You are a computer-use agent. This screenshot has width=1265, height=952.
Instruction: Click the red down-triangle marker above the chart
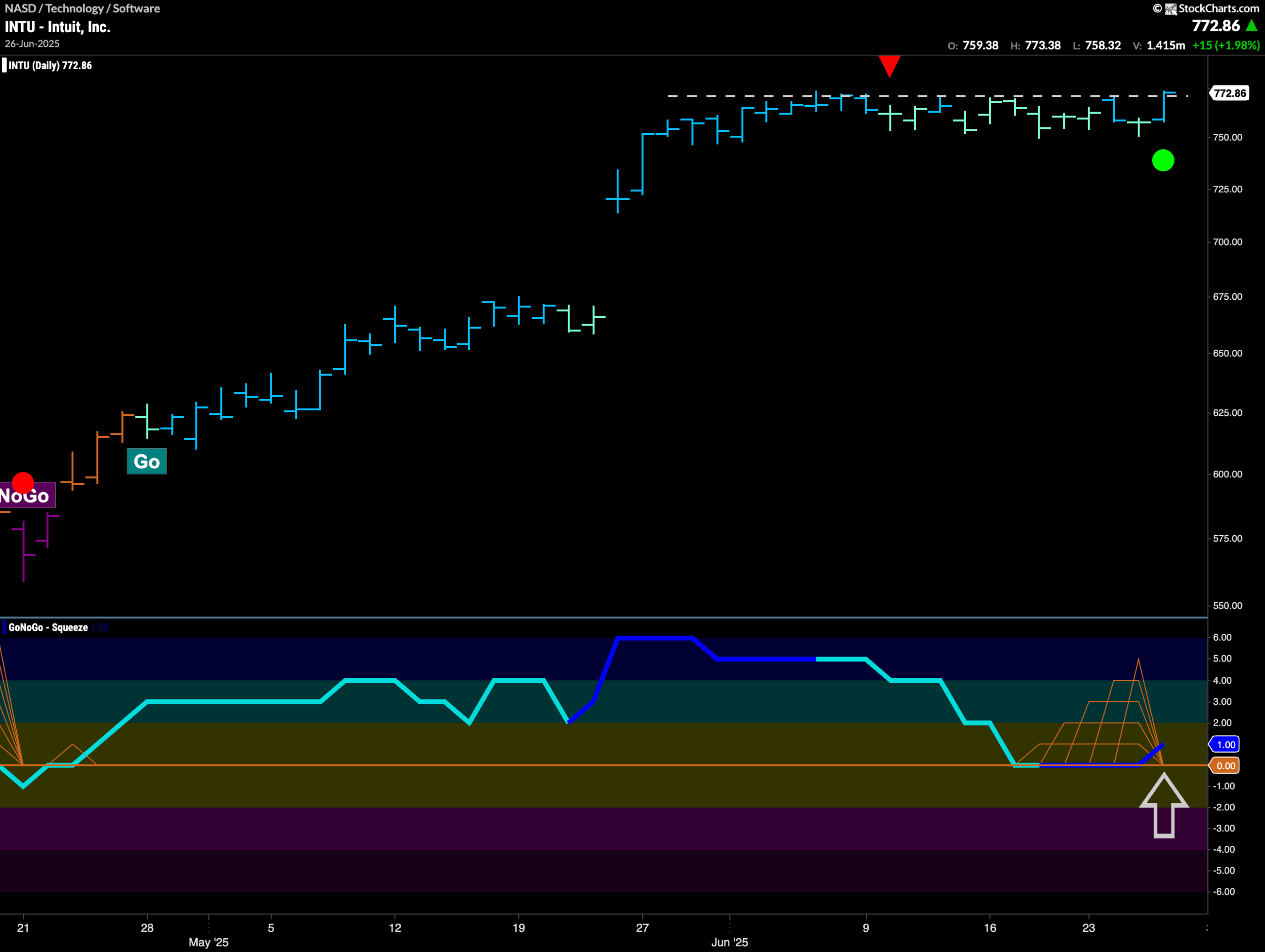coord(889,66)
